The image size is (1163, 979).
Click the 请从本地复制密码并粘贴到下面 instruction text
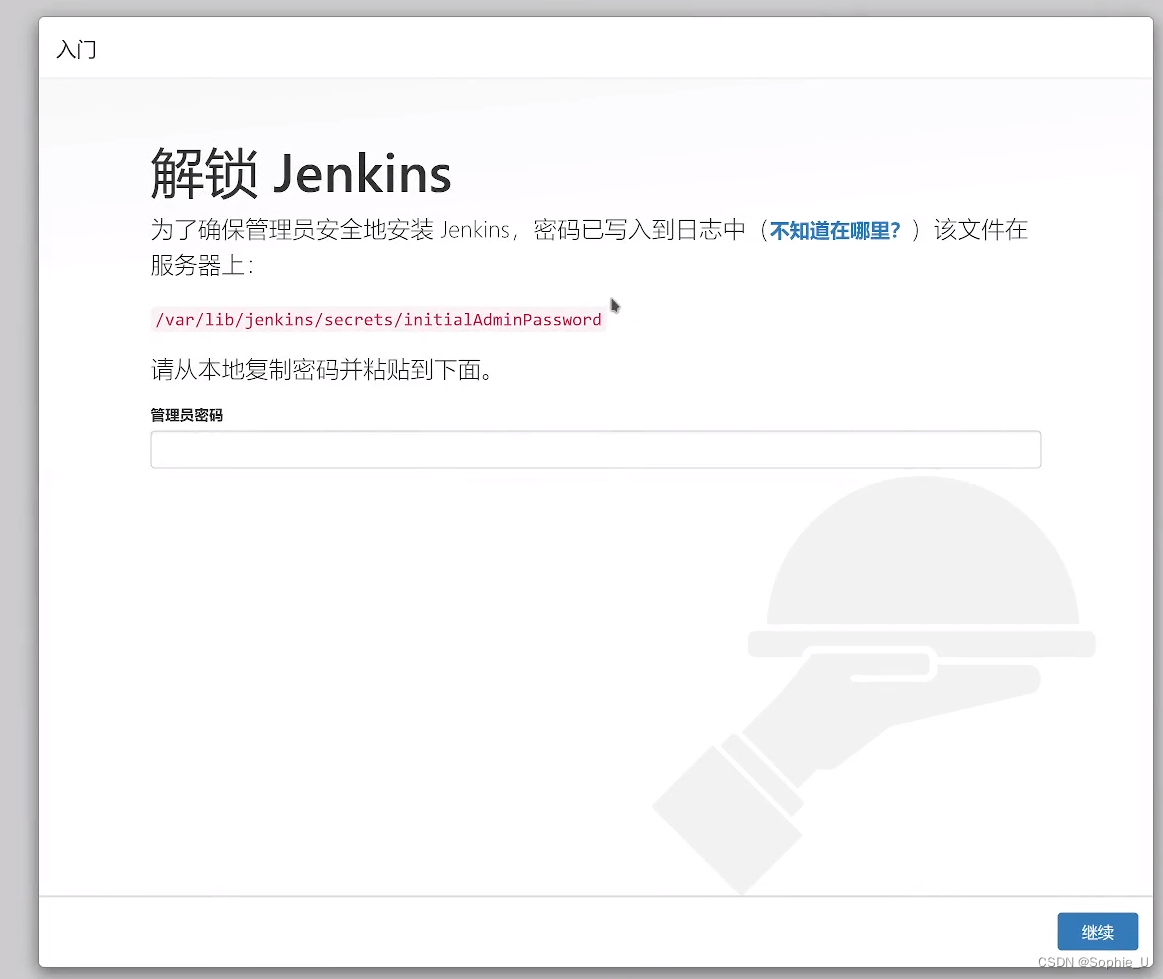point(322,369)
